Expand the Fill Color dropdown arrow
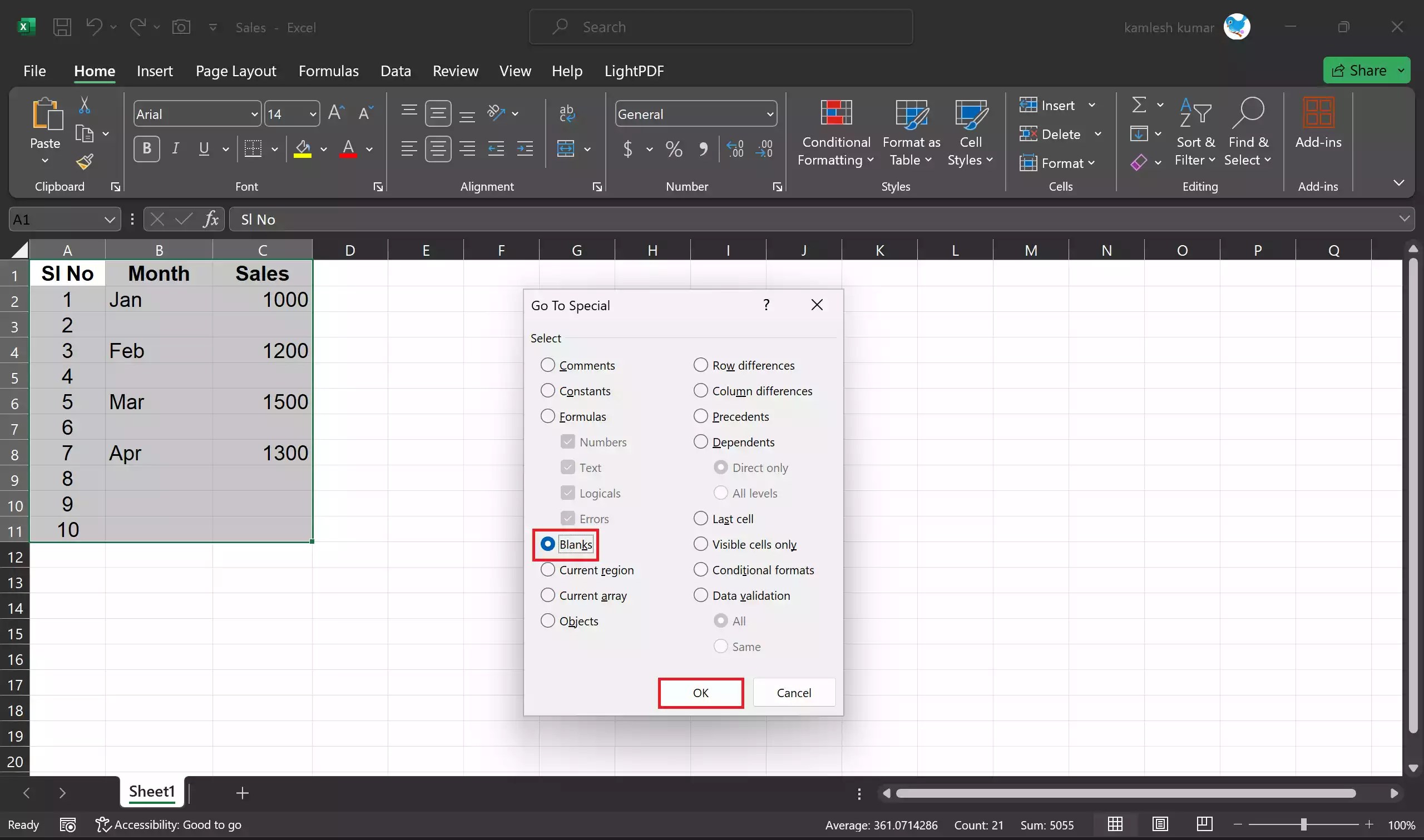 [323, 150]
